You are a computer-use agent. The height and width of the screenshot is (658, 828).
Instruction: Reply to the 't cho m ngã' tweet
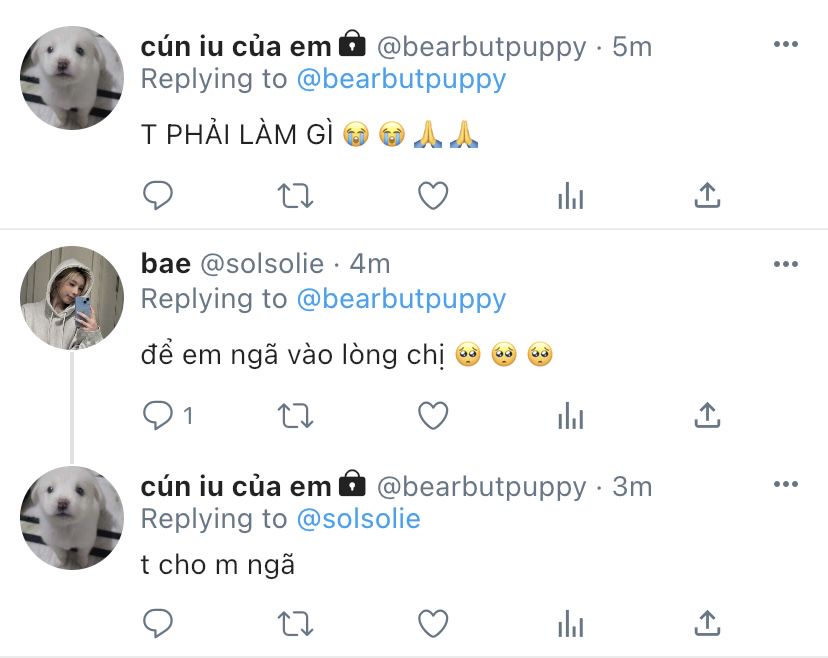[x=158, y=623]
